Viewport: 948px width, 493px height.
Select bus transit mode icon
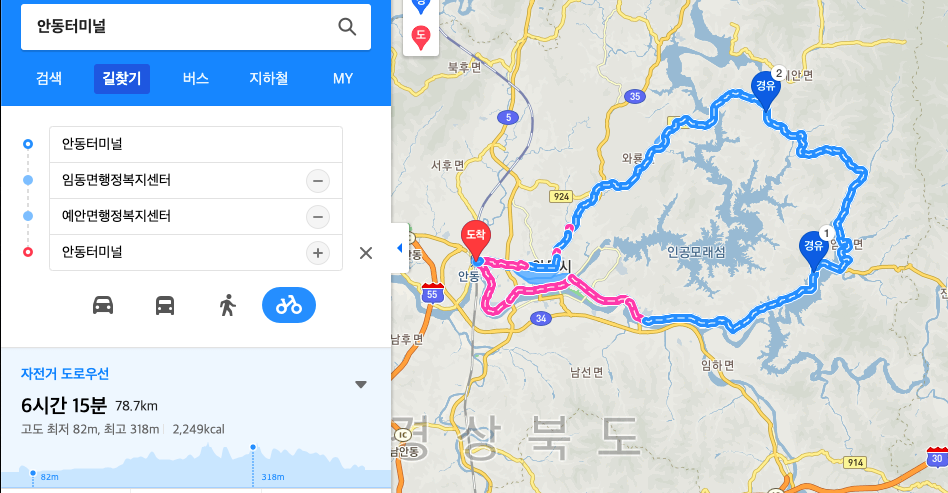pyautogui.click(x=165, y=305)
